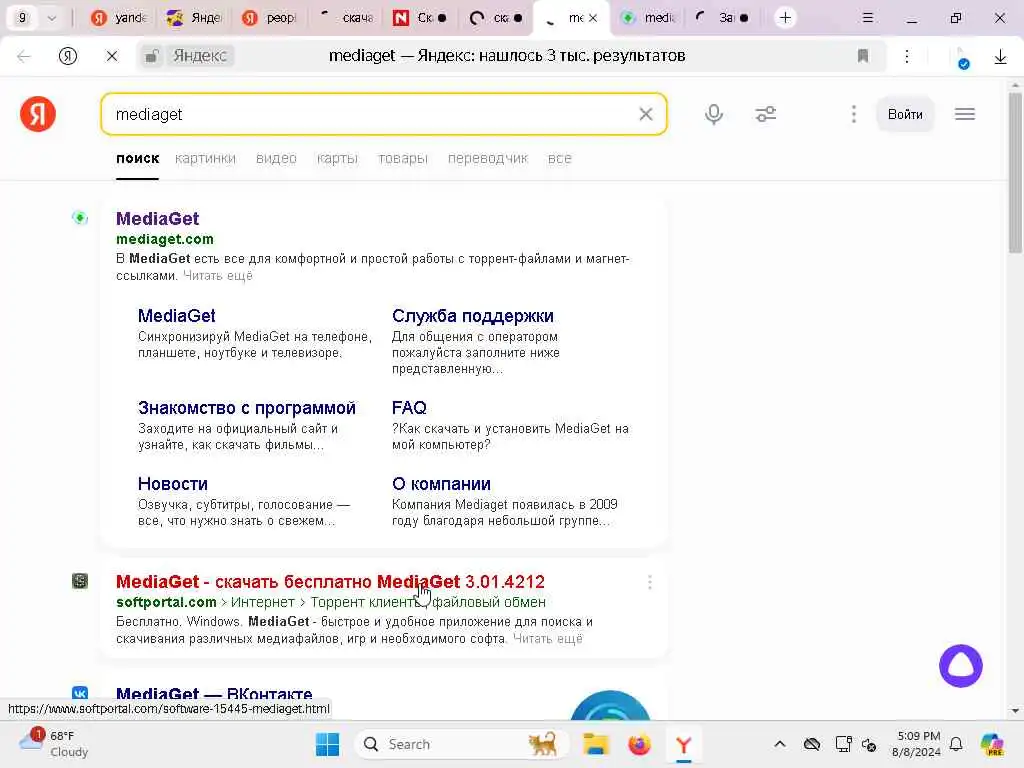1024x768 pixels.
Task: Open Windows Start menu
Action: click(x=327, y=744)
